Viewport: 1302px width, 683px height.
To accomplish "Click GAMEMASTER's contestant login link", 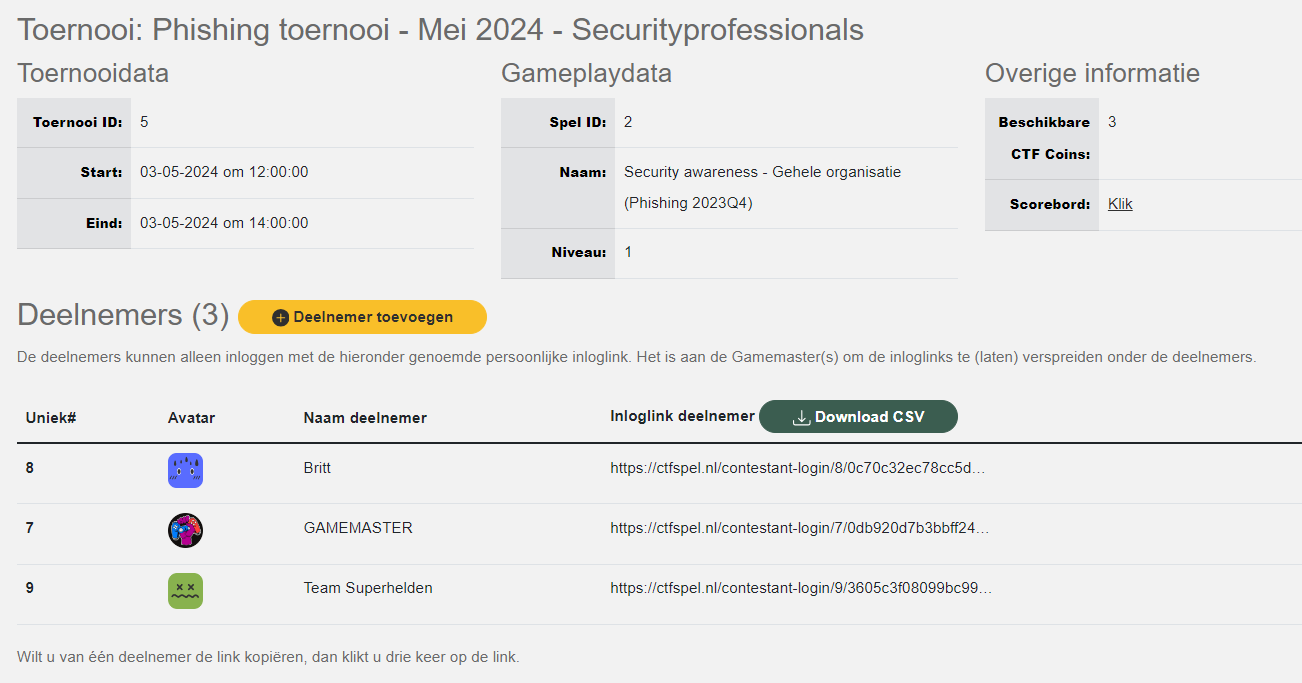I will click(x=799, y=527).
